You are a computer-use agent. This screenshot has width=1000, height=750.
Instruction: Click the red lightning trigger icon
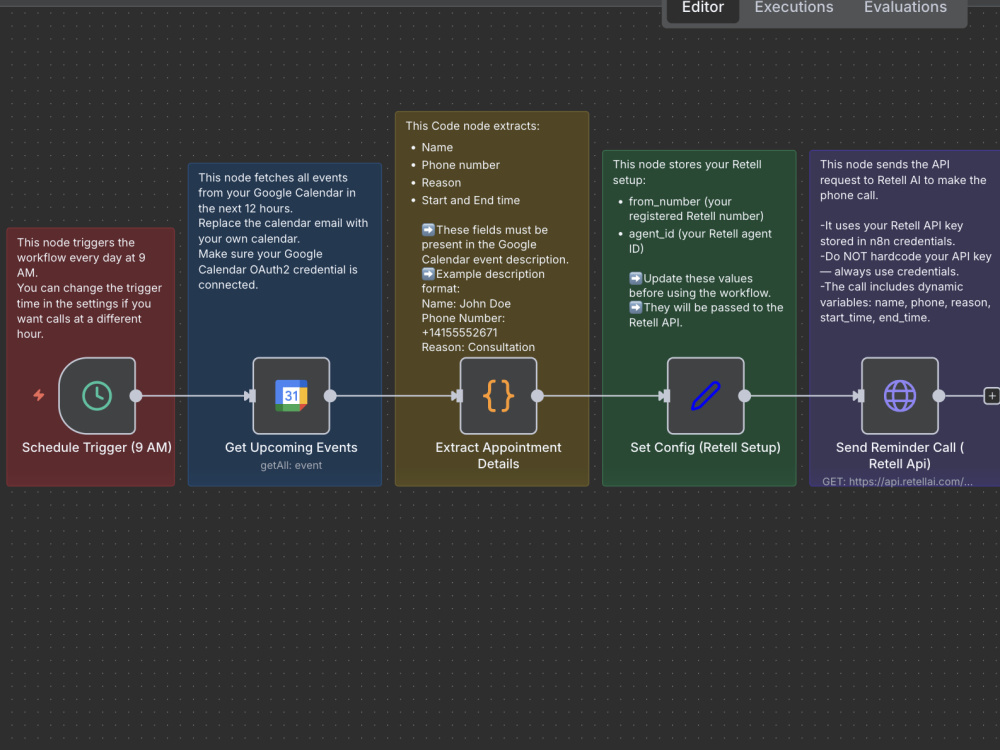[39, 395]
